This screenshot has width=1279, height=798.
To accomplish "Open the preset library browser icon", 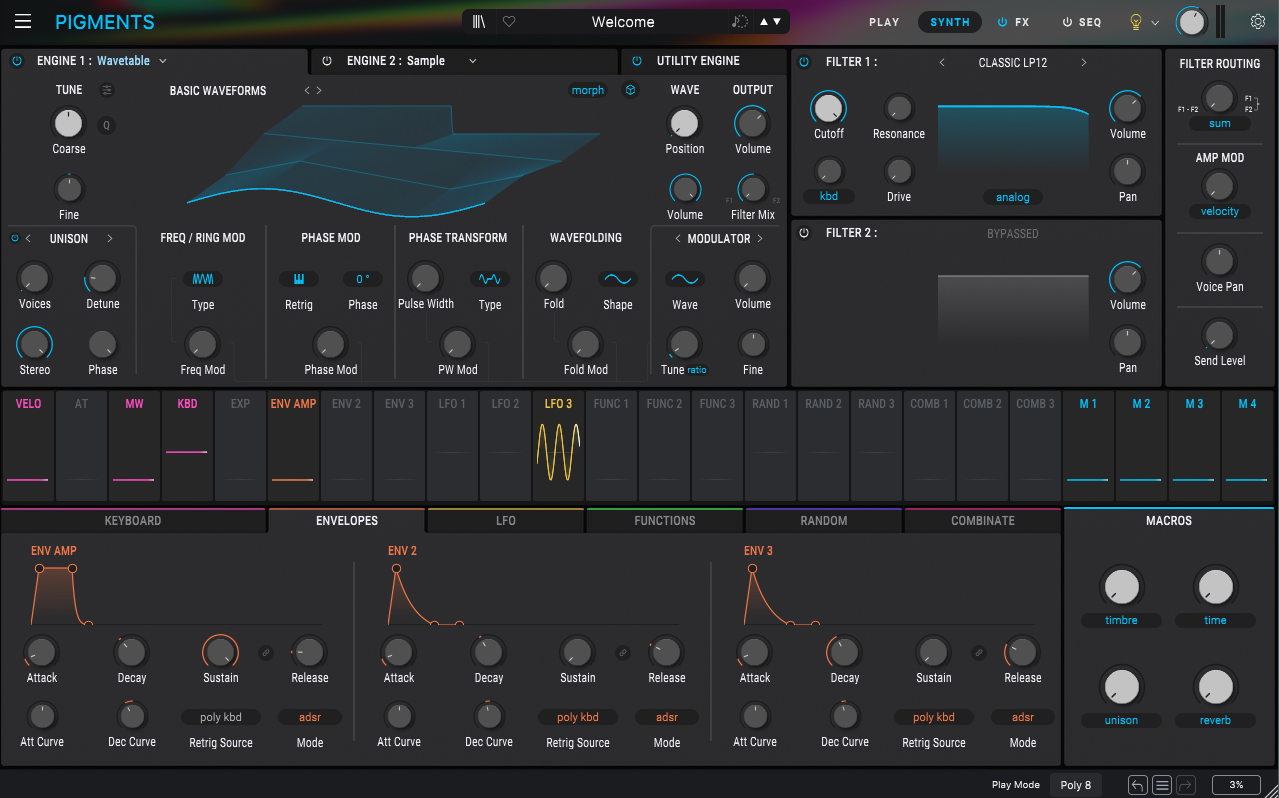I will click(480, 22).
